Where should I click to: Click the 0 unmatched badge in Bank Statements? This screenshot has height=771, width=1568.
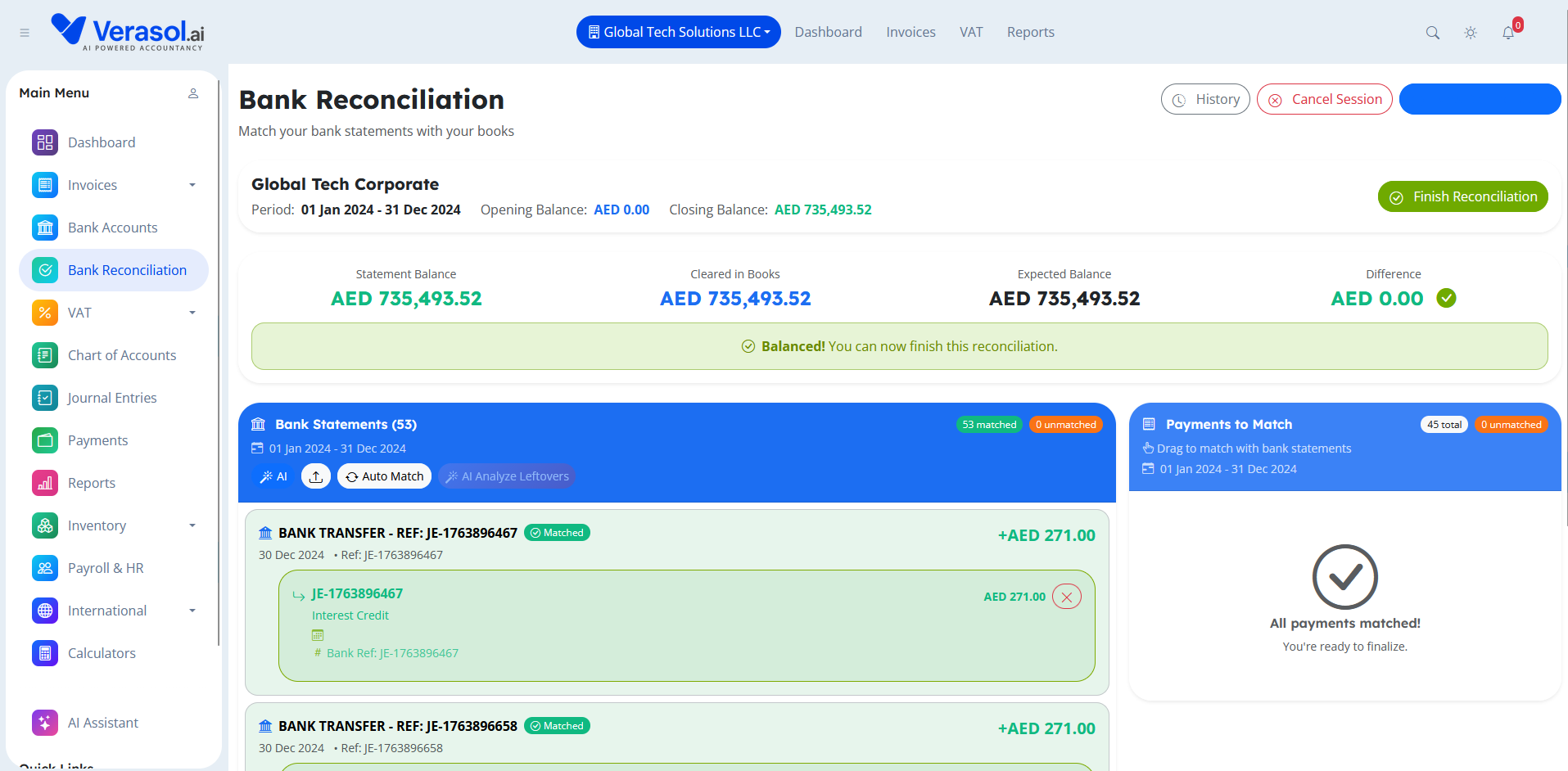tap(1065, 424)
